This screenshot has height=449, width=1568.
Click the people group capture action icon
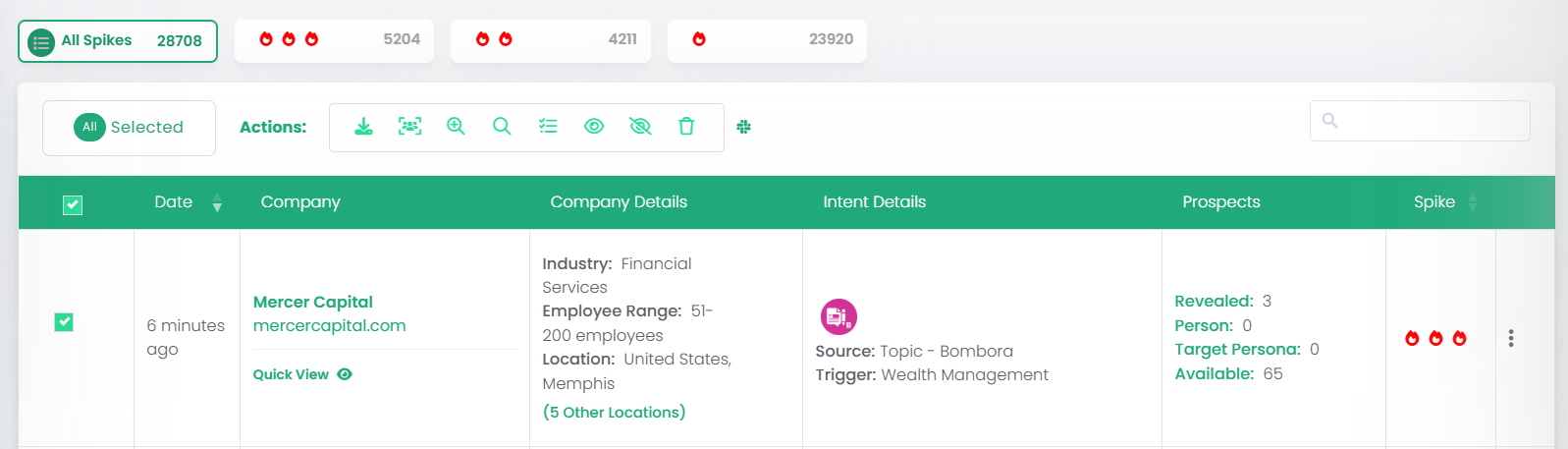pyautogui.click(x=409, y=127)
